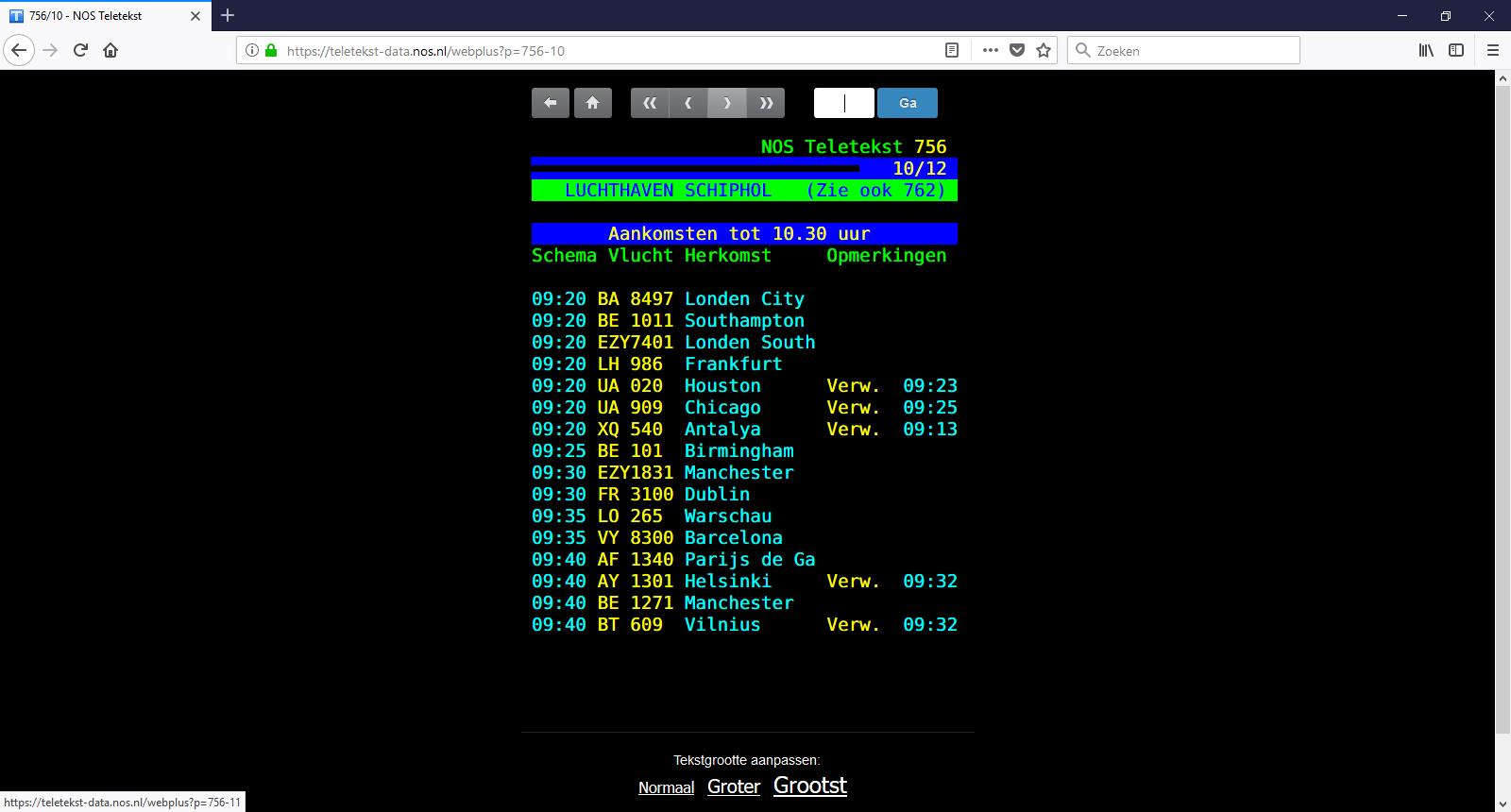This screenshot has height=812, width=1511.
Task: Click the page number input field
Action: coord(843,103)
